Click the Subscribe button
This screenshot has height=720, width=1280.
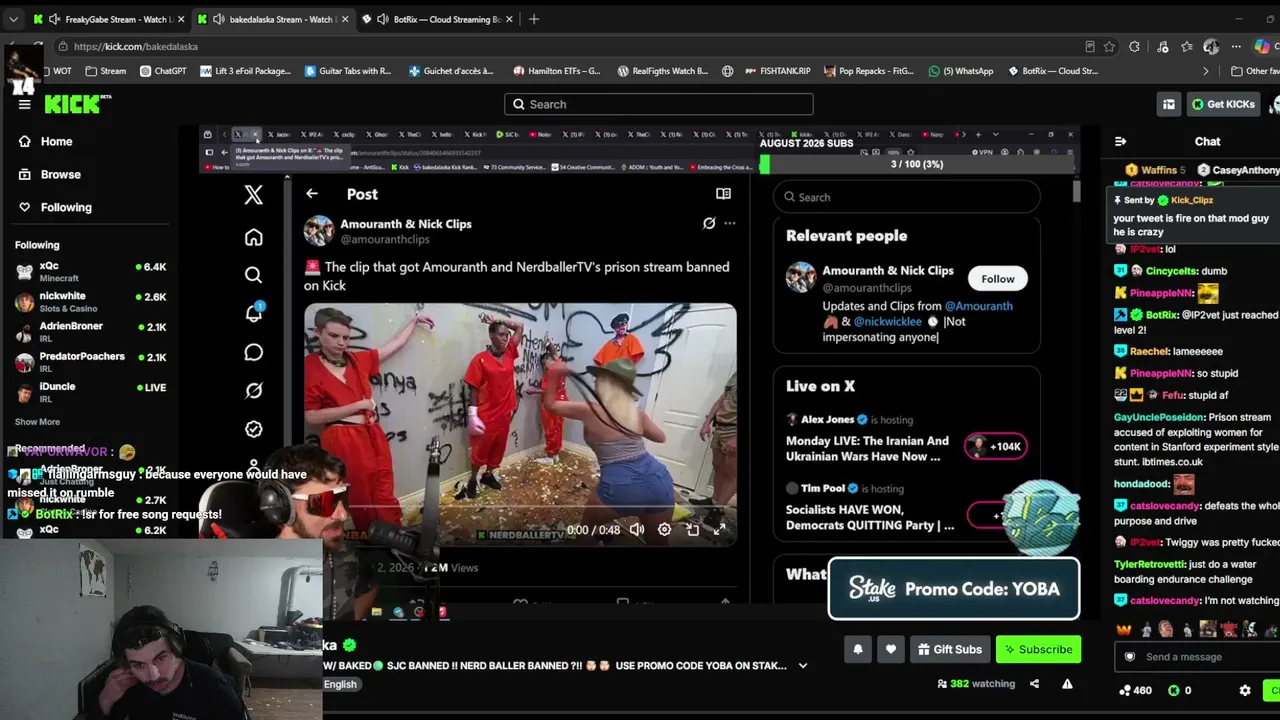pyautogui.click(x=1038, y=649)
